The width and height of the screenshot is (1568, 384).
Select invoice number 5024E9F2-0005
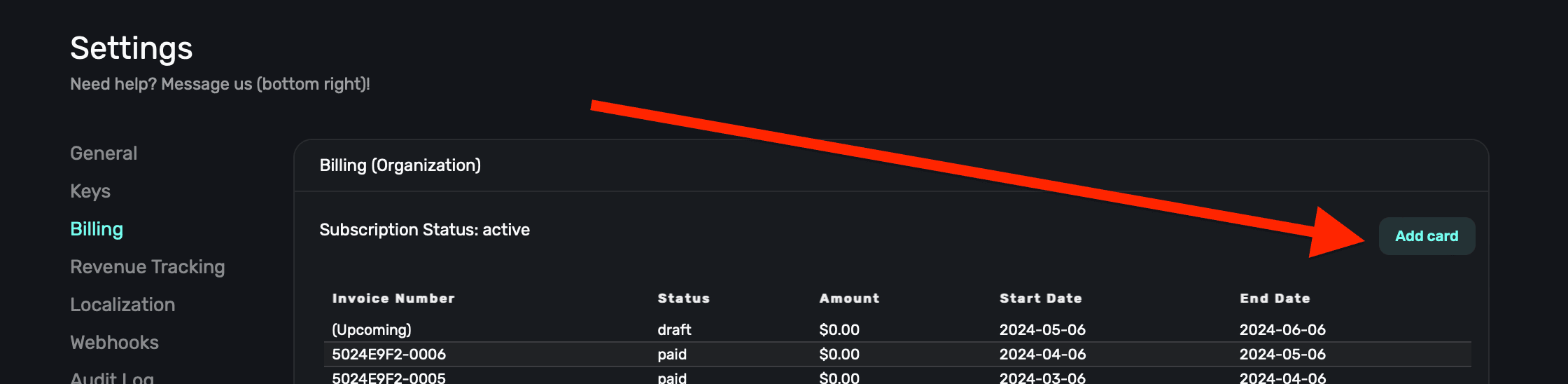(388, 378)
